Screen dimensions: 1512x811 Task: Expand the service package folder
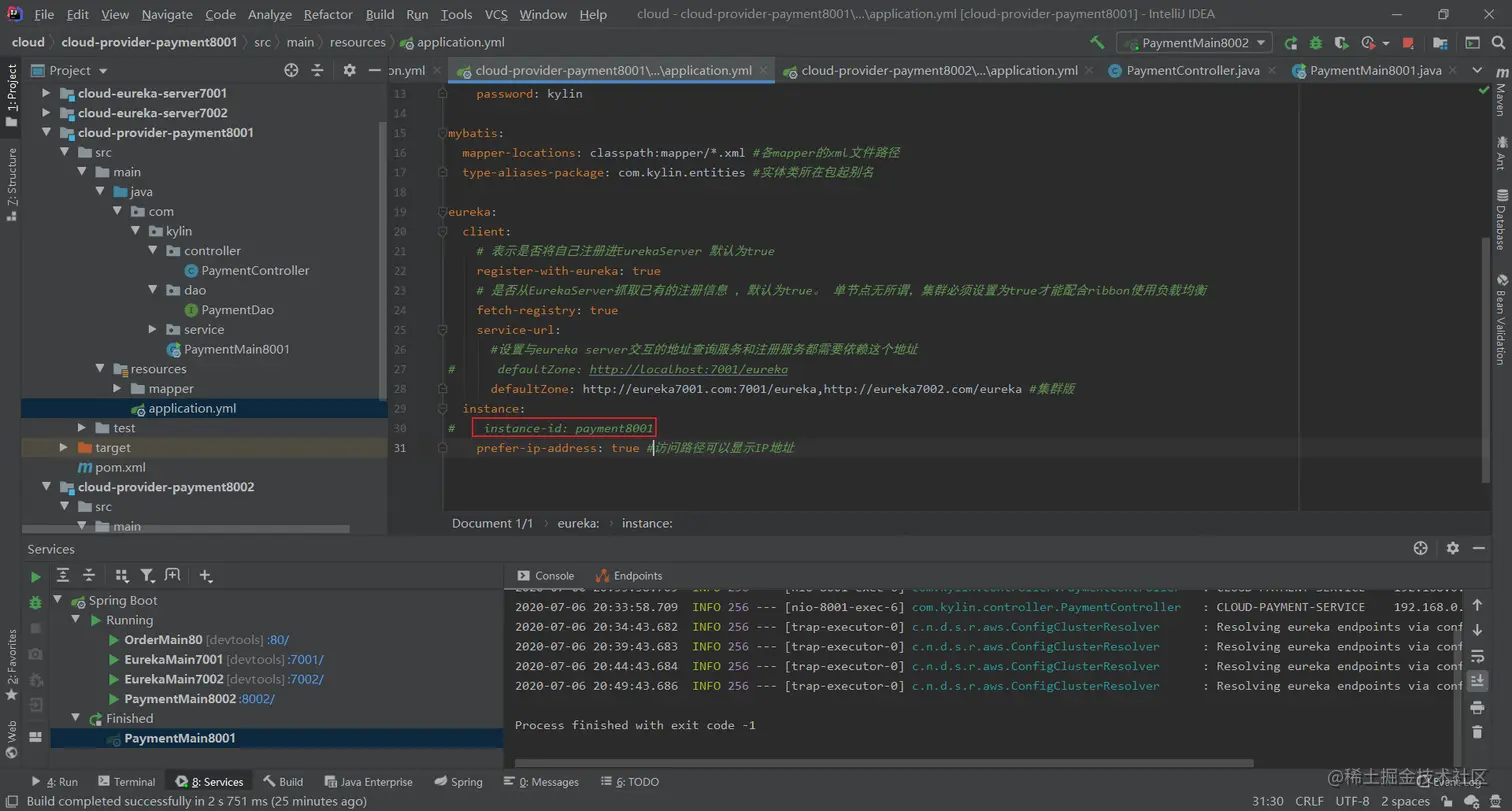[153, 329]
